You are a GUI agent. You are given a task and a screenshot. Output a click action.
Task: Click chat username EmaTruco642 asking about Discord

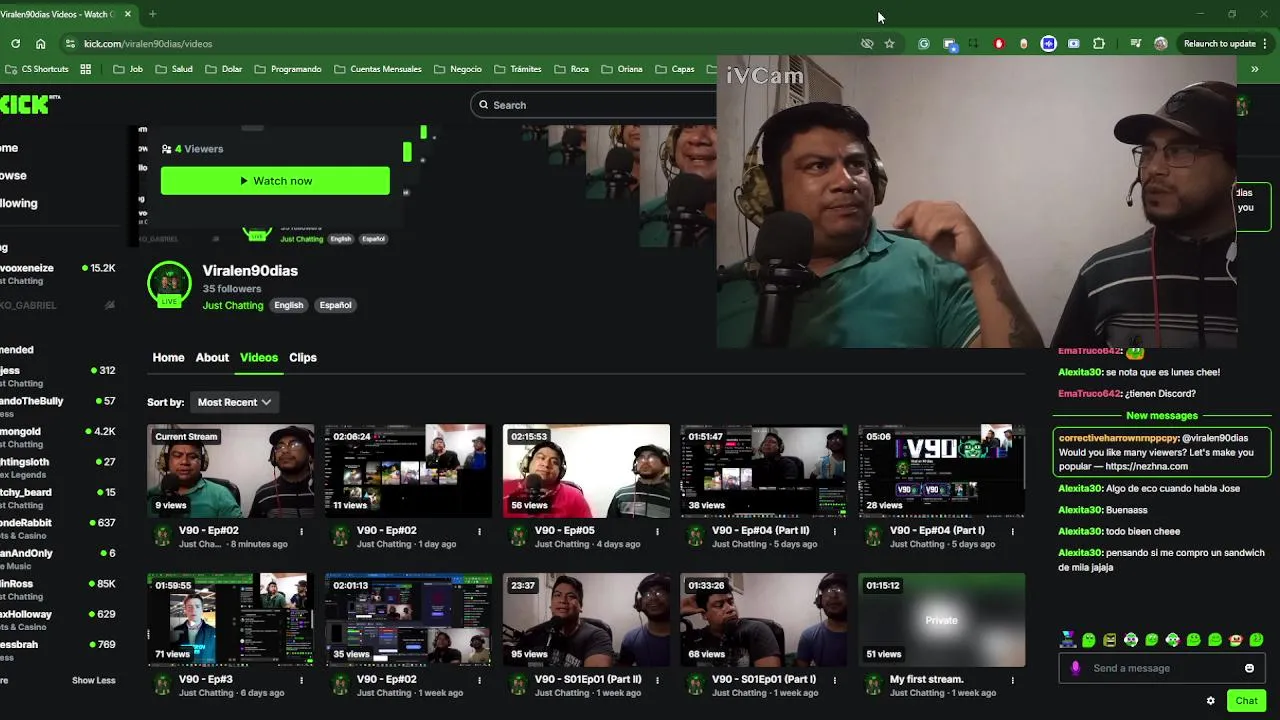[1090, 394]
